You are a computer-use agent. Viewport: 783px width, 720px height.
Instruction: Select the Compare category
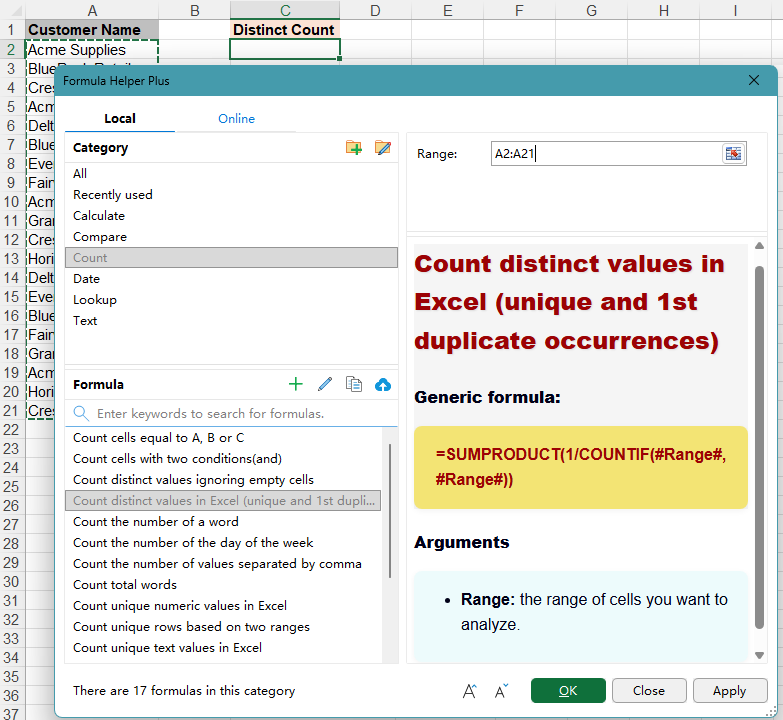(x=231, y=237)
